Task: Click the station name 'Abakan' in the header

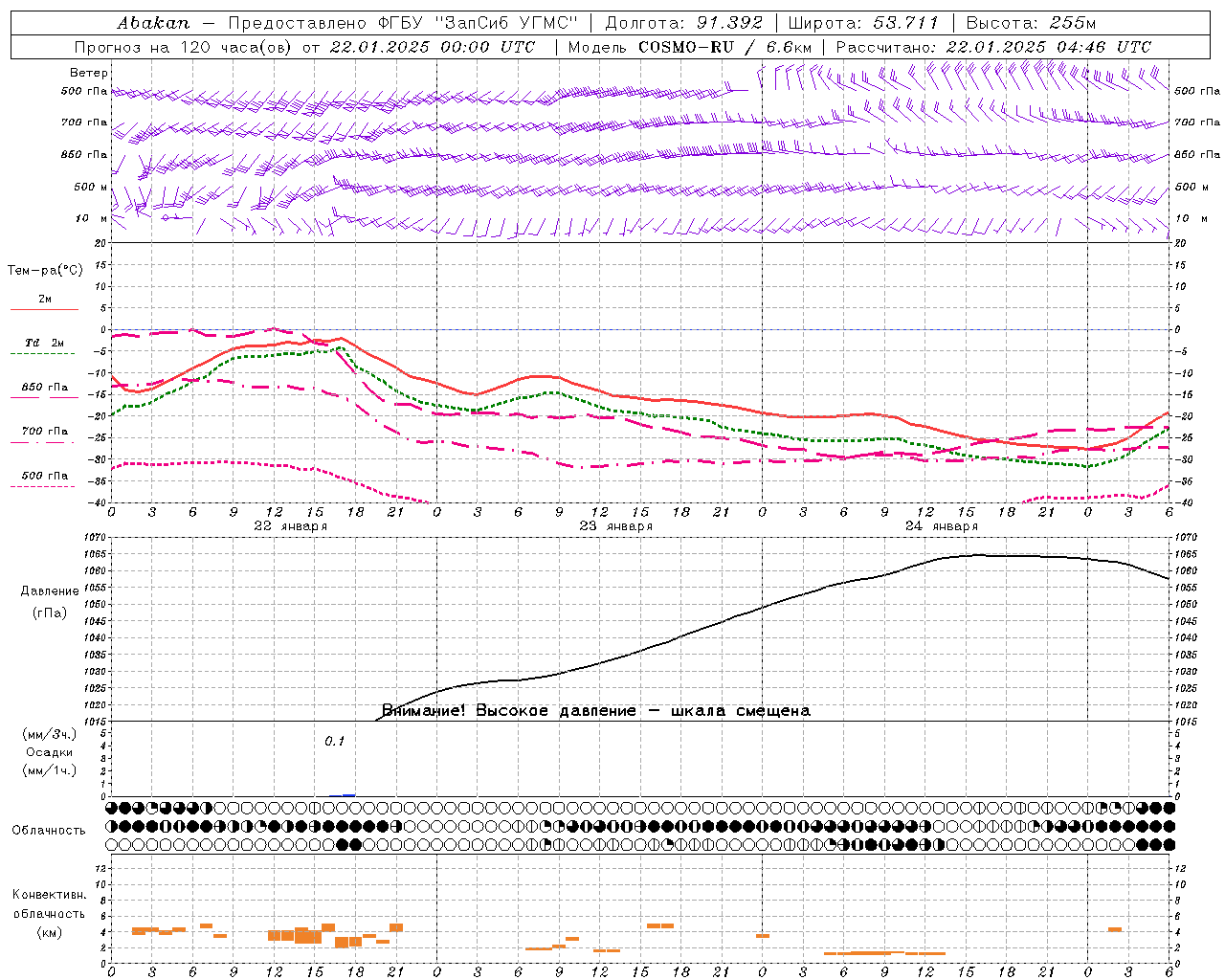Action: [153, 23]
